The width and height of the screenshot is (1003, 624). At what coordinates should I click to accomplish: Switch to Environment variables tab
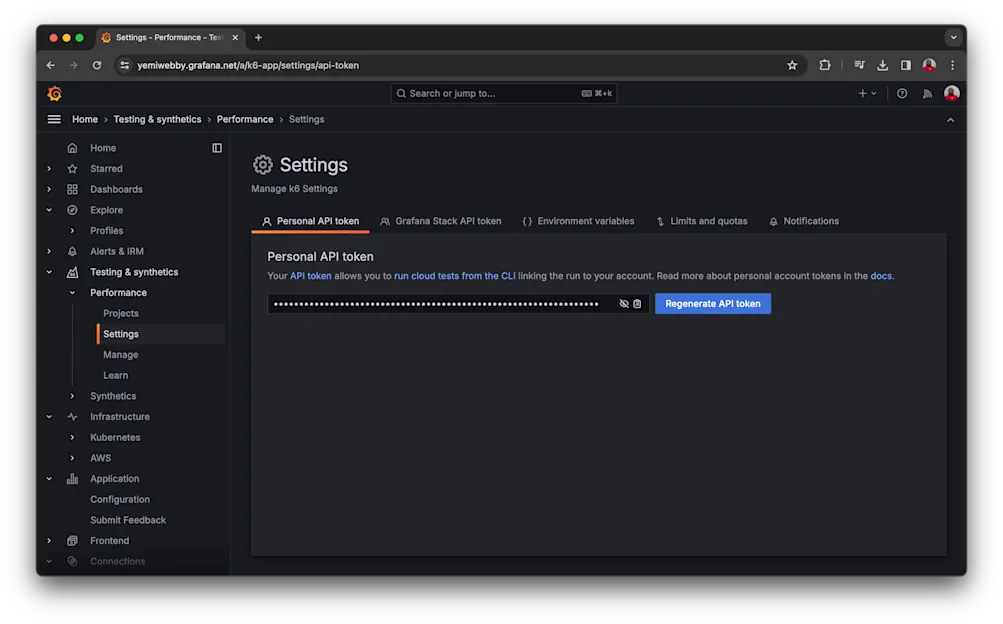[x=578, y=221]
